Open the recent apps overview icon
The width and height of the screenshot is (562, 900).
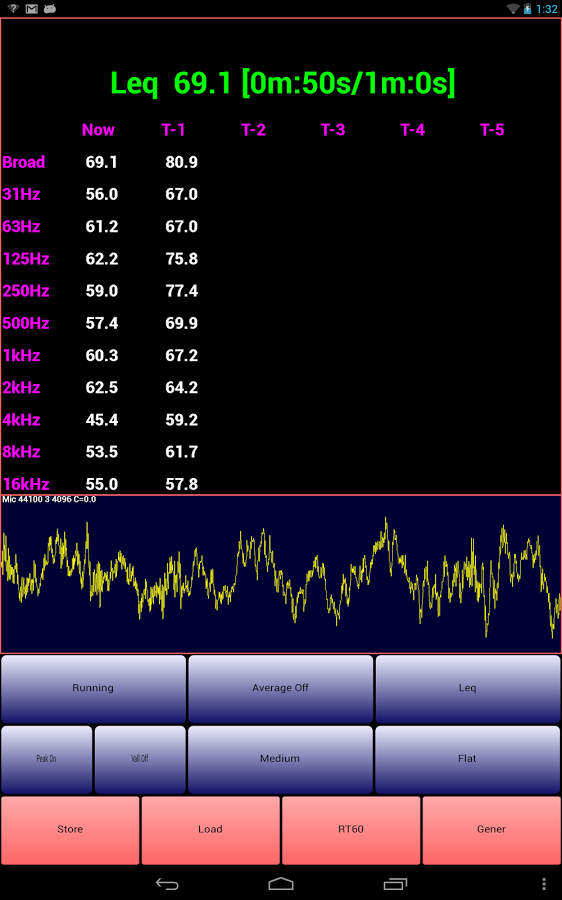point(395,884)
